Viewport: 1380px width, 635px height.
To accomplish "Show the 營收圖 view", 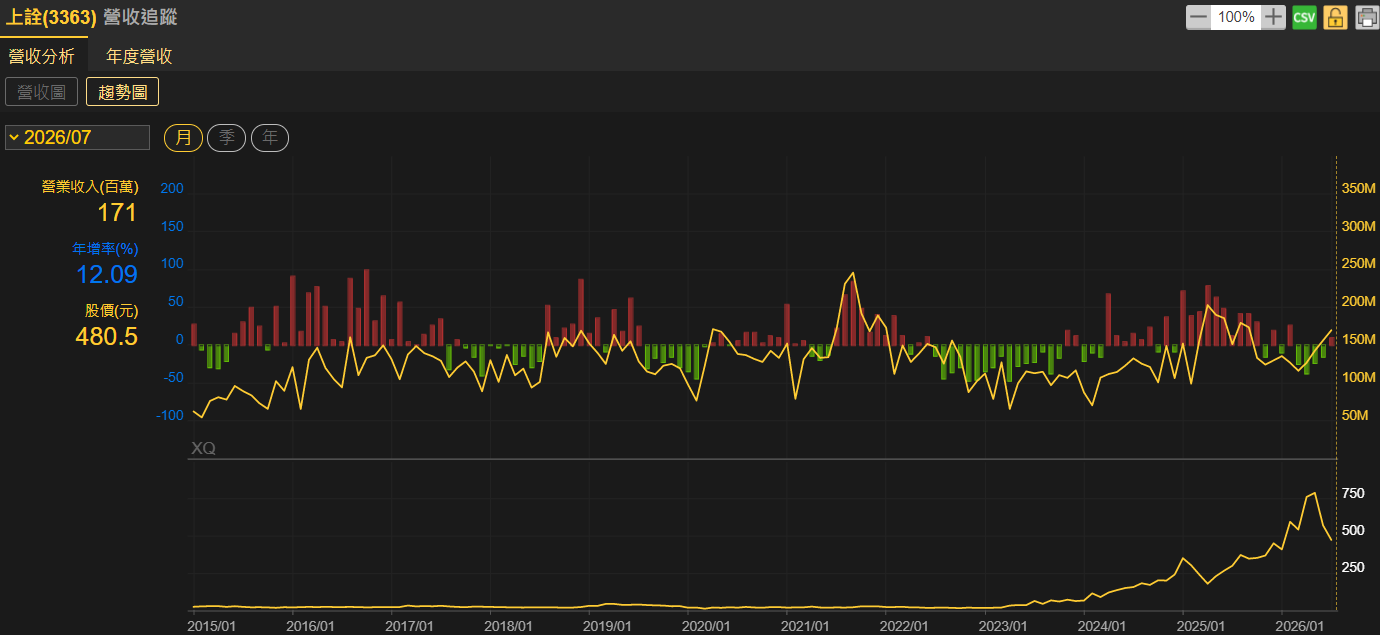I will pos(41,92).
